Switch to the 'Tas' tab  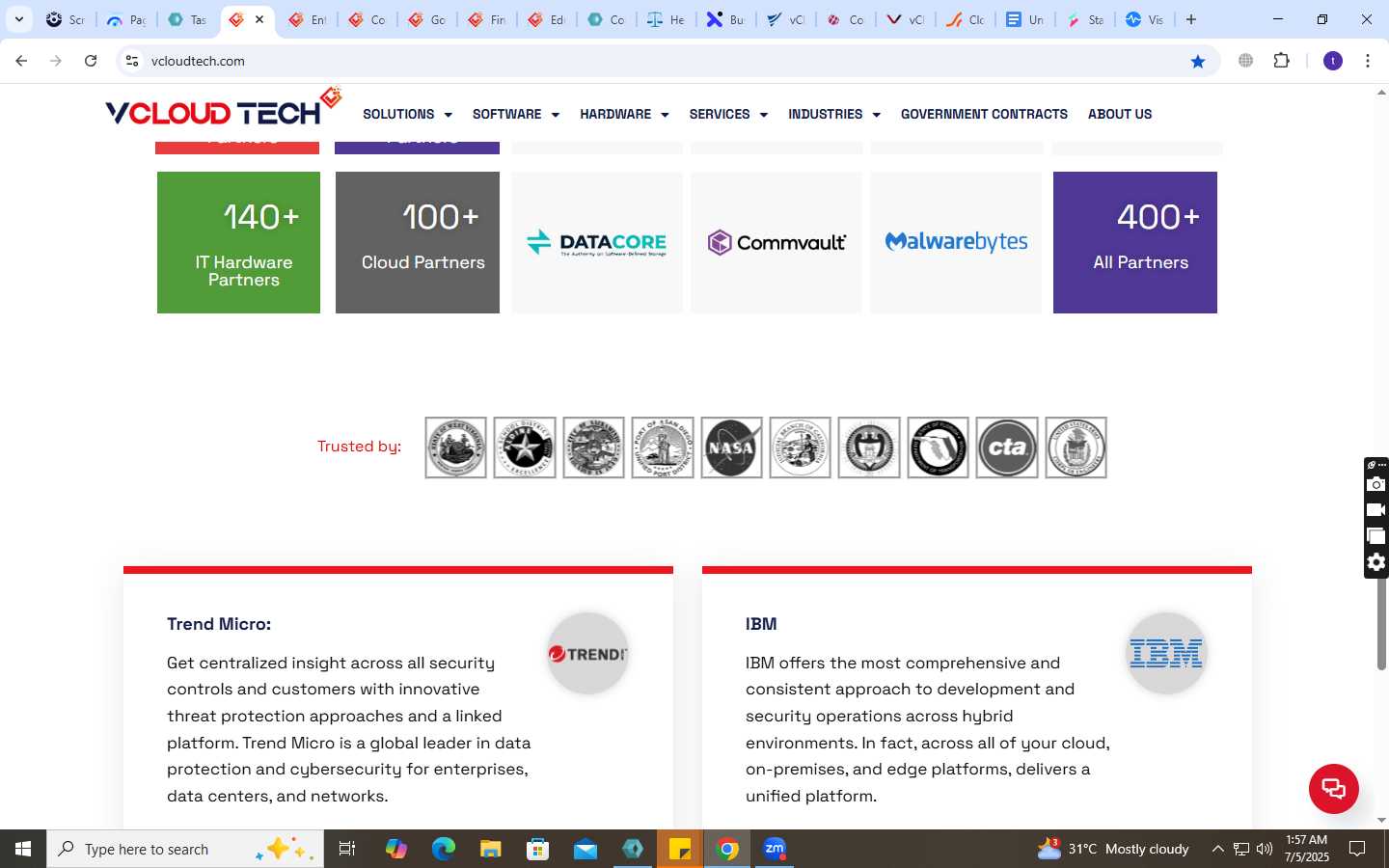tap(187, 19)
